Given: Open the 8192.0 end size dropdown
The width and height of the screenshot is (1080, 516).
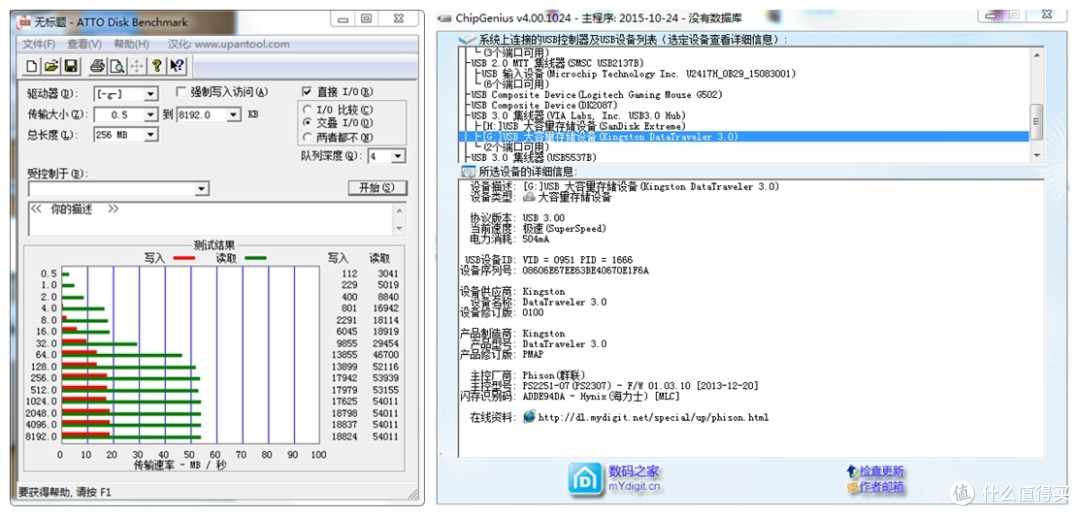Looking at the screenshot, I should [x=233, y=114].
